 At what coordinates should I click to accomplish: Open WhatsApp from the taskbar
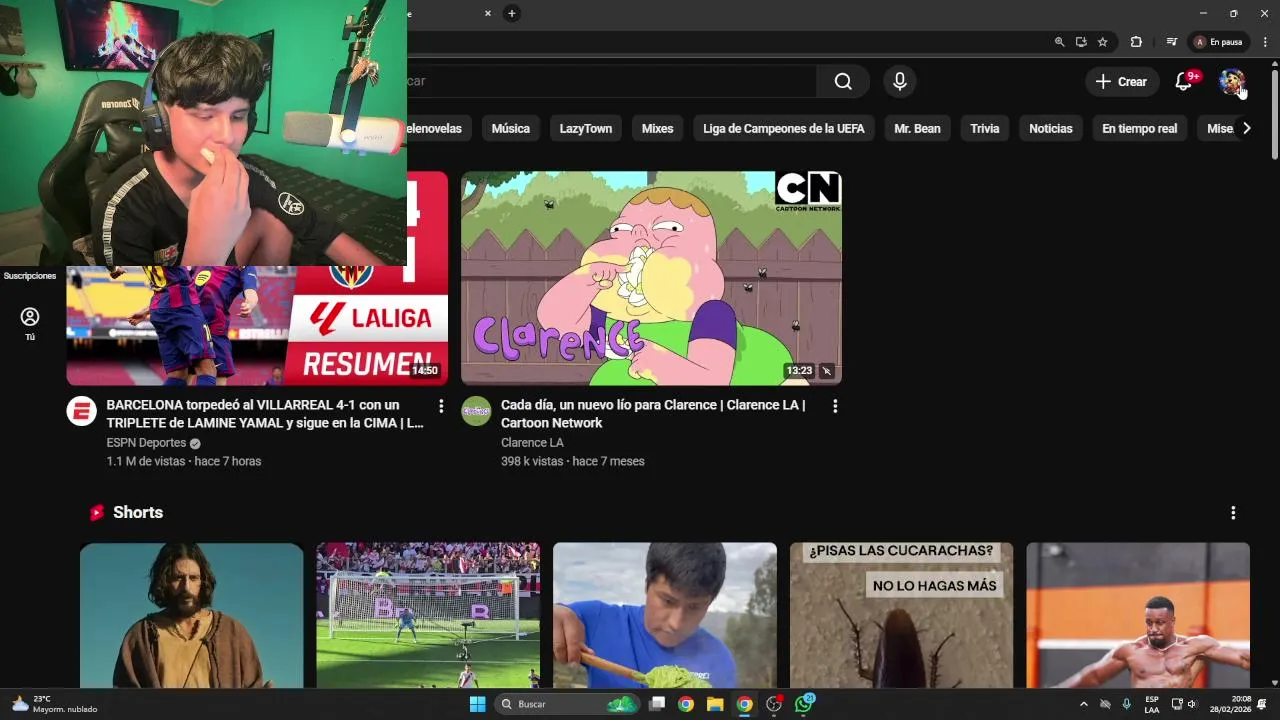(803, 704)
